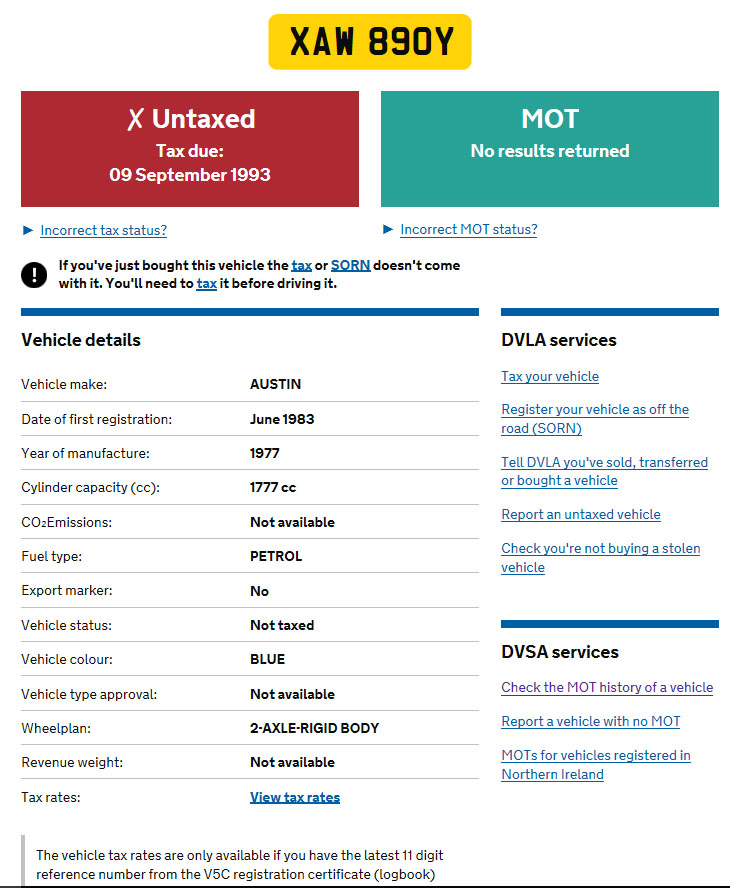Image resolution: width=730 pixels, height=888 pixels.
Task: Expand the Incorrect MOT status disclosure triangle
Action: (388, 229)
